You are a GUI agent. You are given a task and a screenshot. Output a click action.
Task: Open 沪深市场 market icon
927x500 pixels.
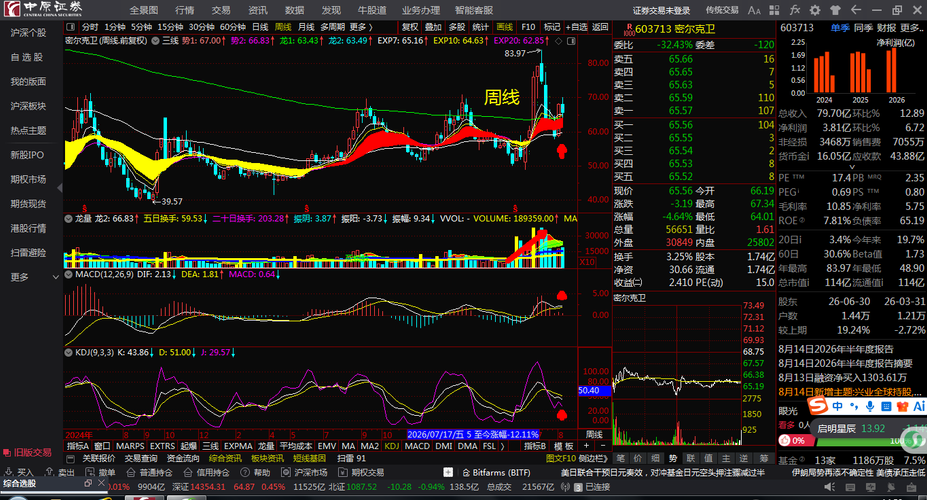[286, 472]
